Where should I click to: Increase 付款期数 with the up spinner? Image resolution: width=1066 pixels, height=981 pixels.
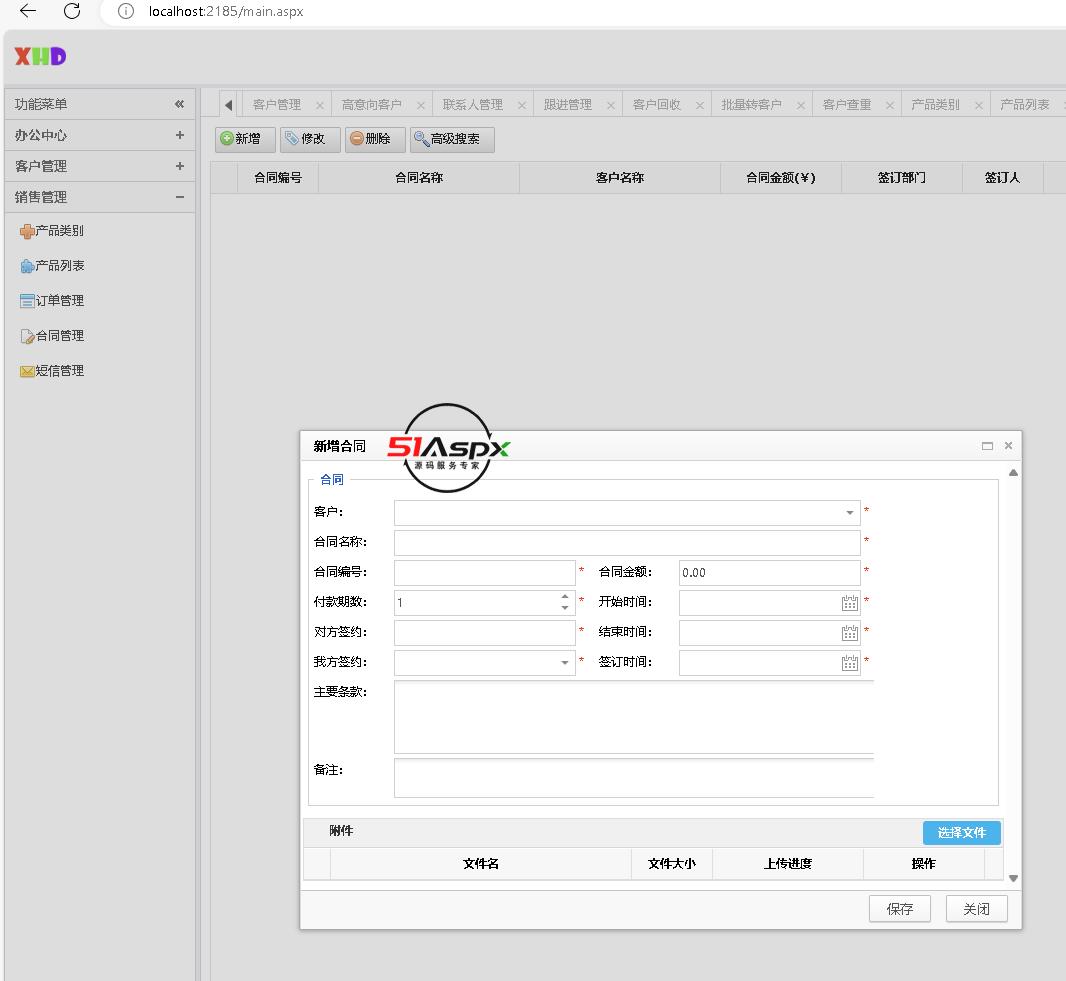(x=565, y=597)
